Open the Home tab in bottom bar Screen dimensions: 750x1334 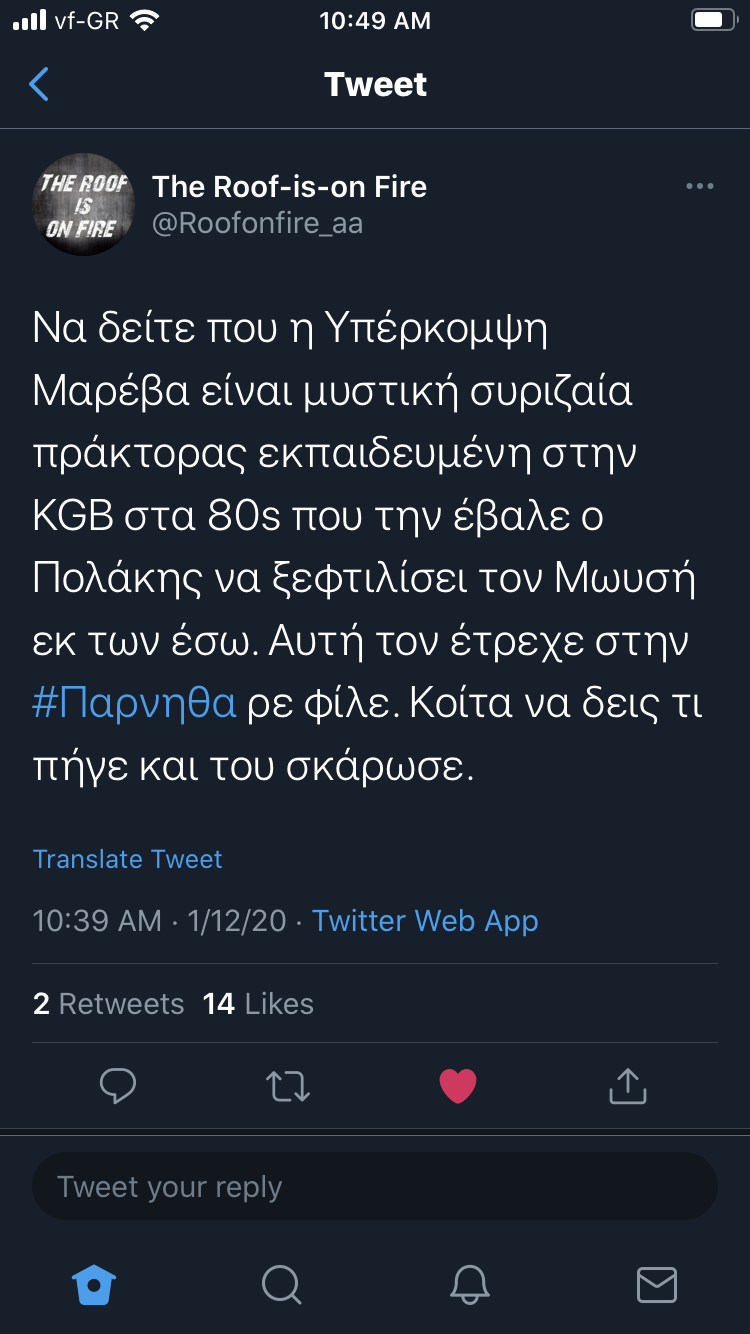tap(95, 1285)
